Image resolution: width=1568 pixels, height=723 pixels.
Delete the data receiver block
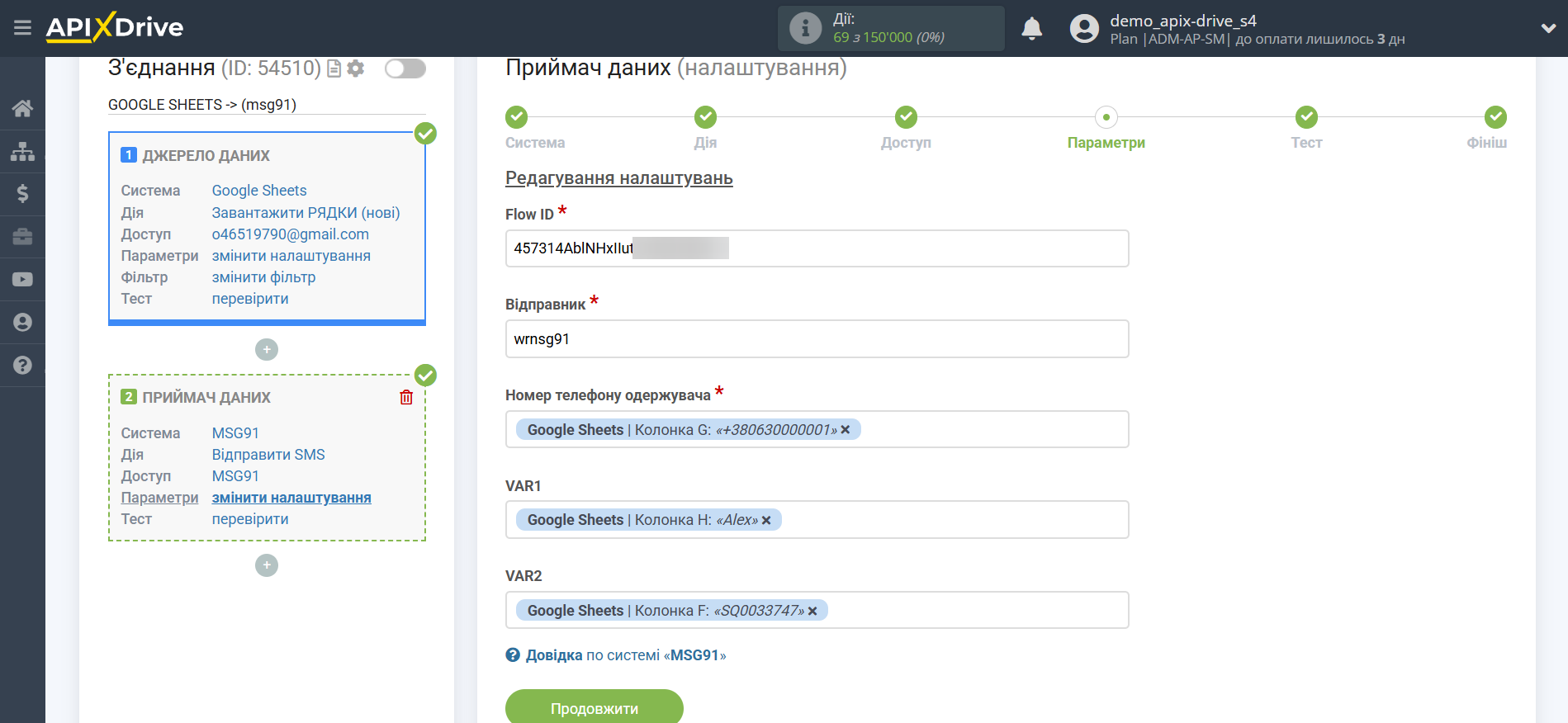pyautogui.click(x=406, y=397)
